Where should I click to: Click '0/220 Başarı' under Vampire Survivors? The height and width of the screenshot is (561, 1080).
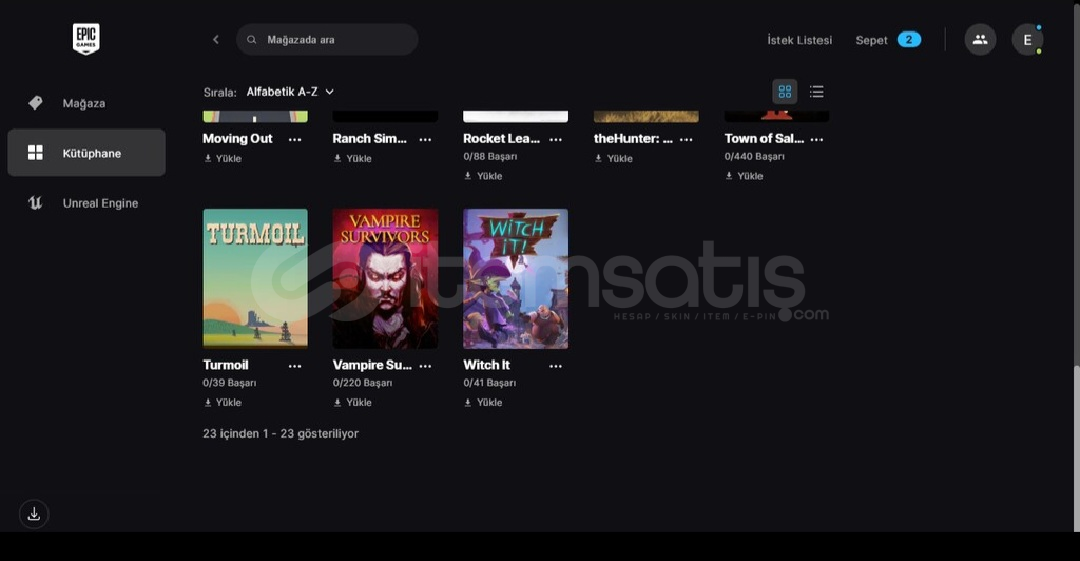[x=362, y=383]
